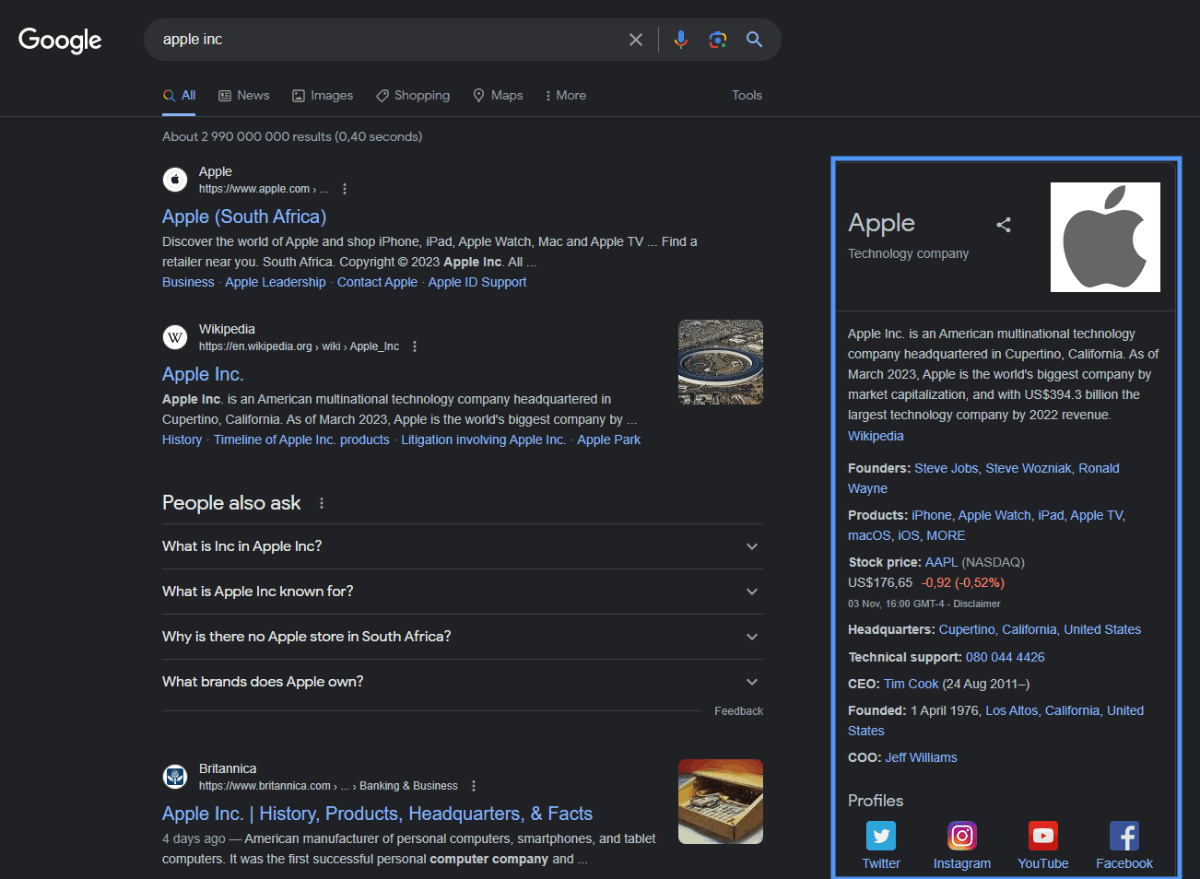Click the Google logo

59,40
